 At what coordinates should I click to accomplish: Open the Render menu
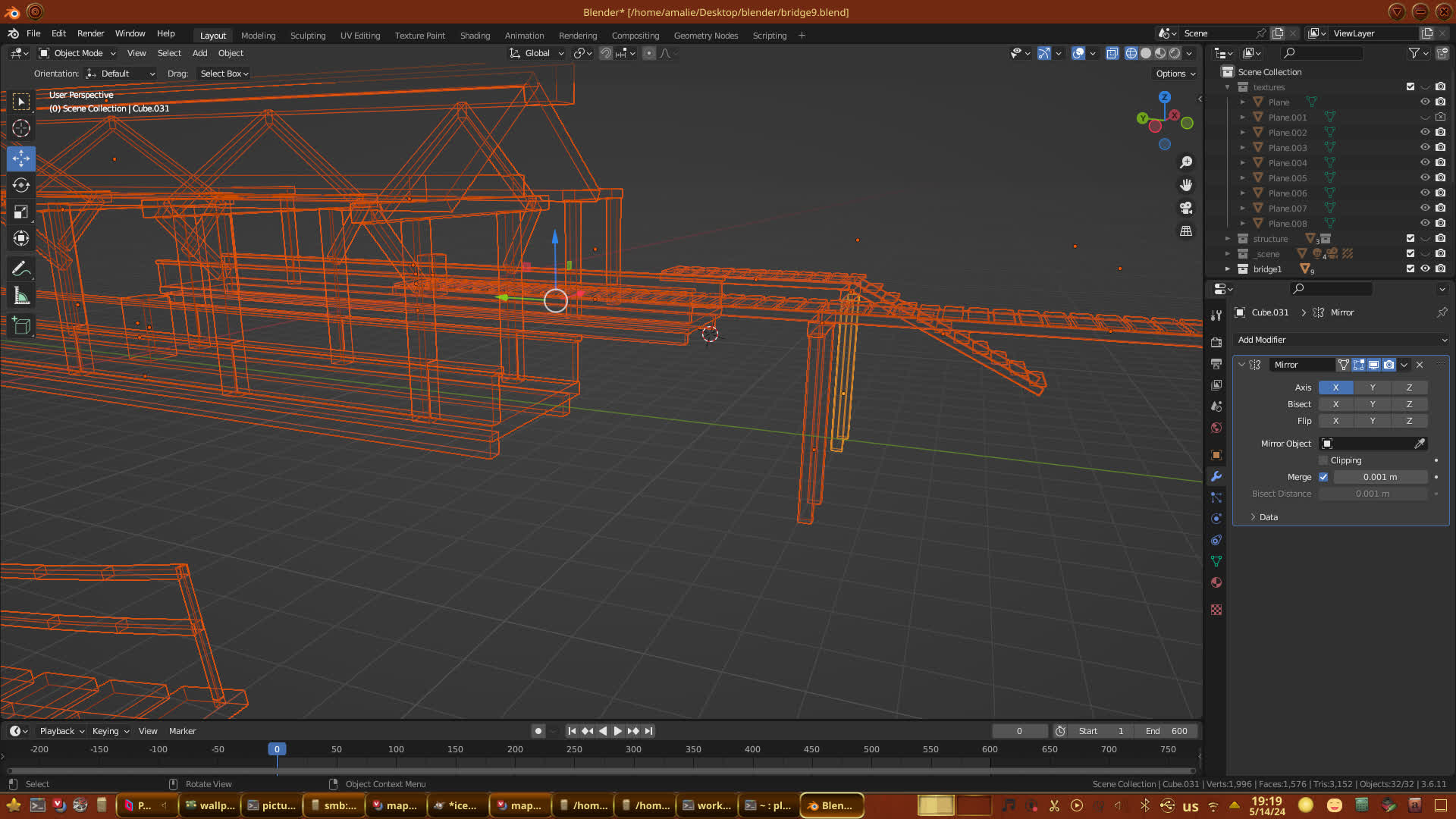tap(90, 33)
